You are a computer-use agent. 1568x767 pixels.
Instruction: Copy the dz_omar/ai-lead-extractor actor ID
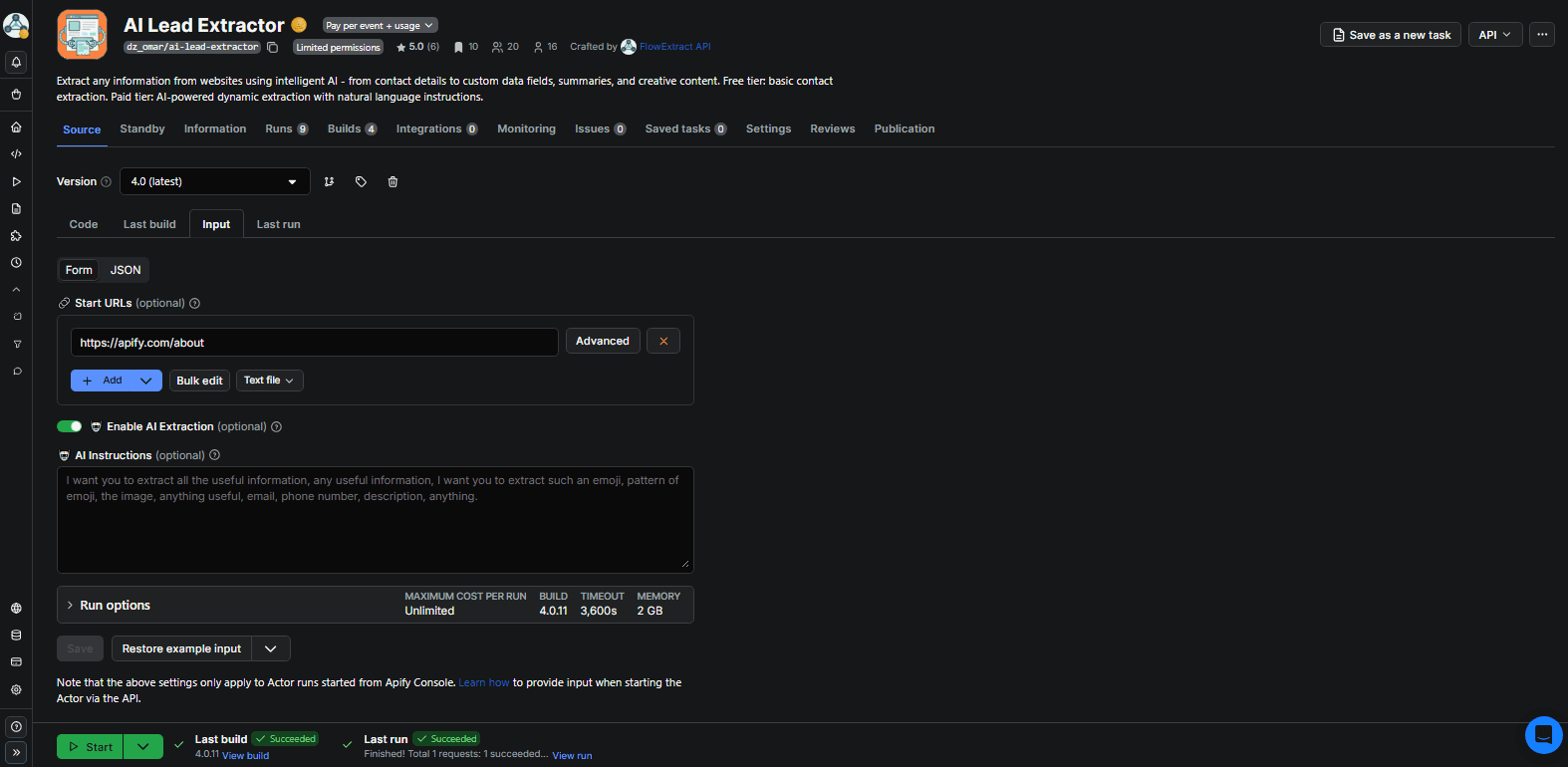point(273,47)
